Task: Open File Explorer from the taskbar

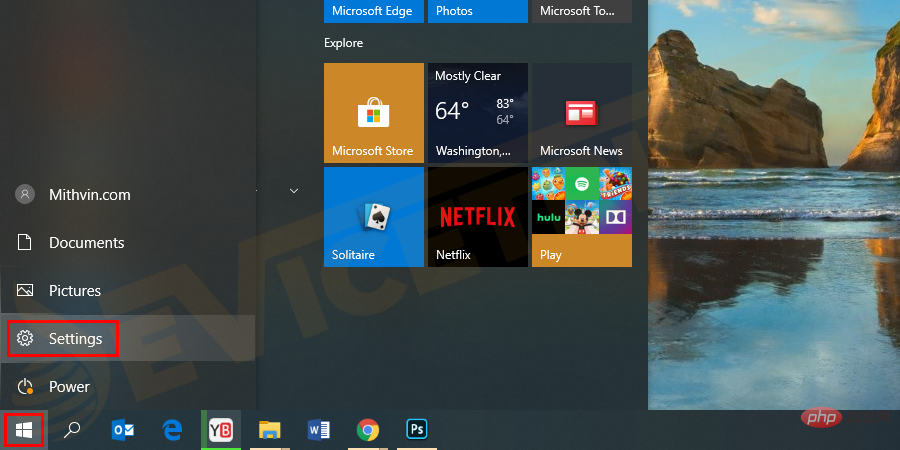Action: click(x=270, y=430)
